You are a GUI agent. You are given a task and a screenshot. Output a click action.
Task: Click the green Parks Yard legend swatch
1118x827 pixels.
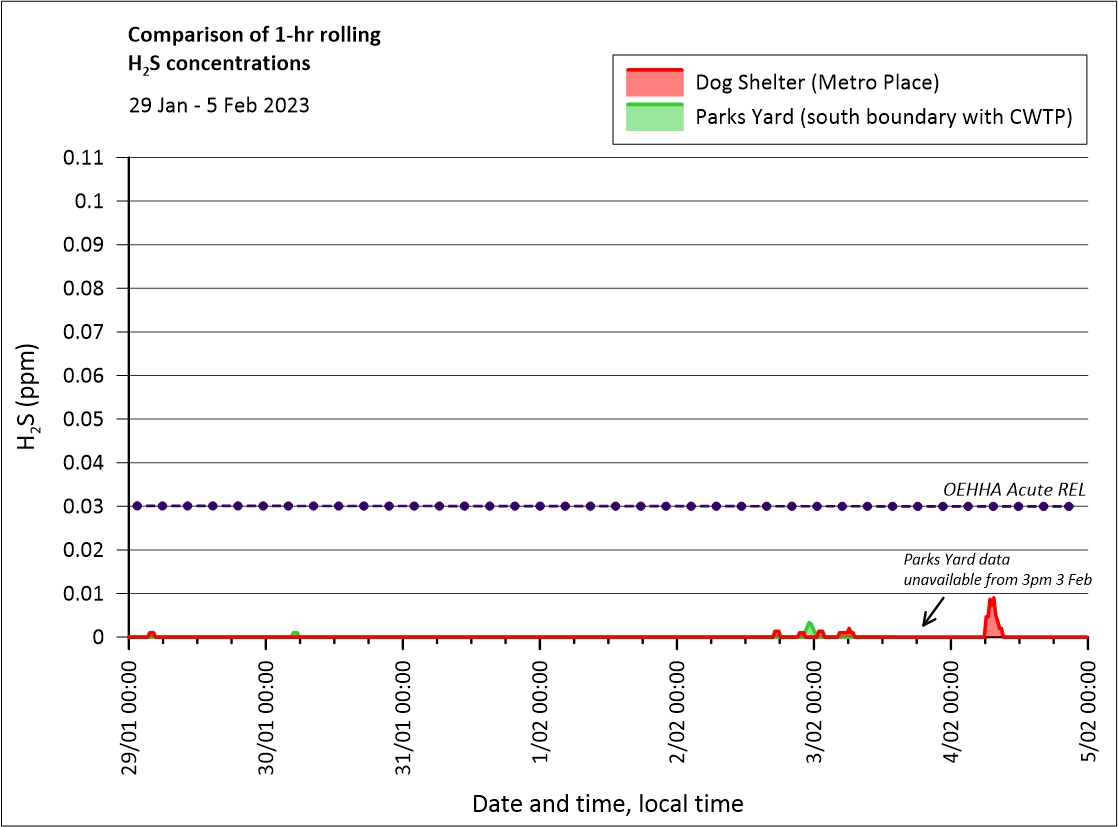coord(654,116)
